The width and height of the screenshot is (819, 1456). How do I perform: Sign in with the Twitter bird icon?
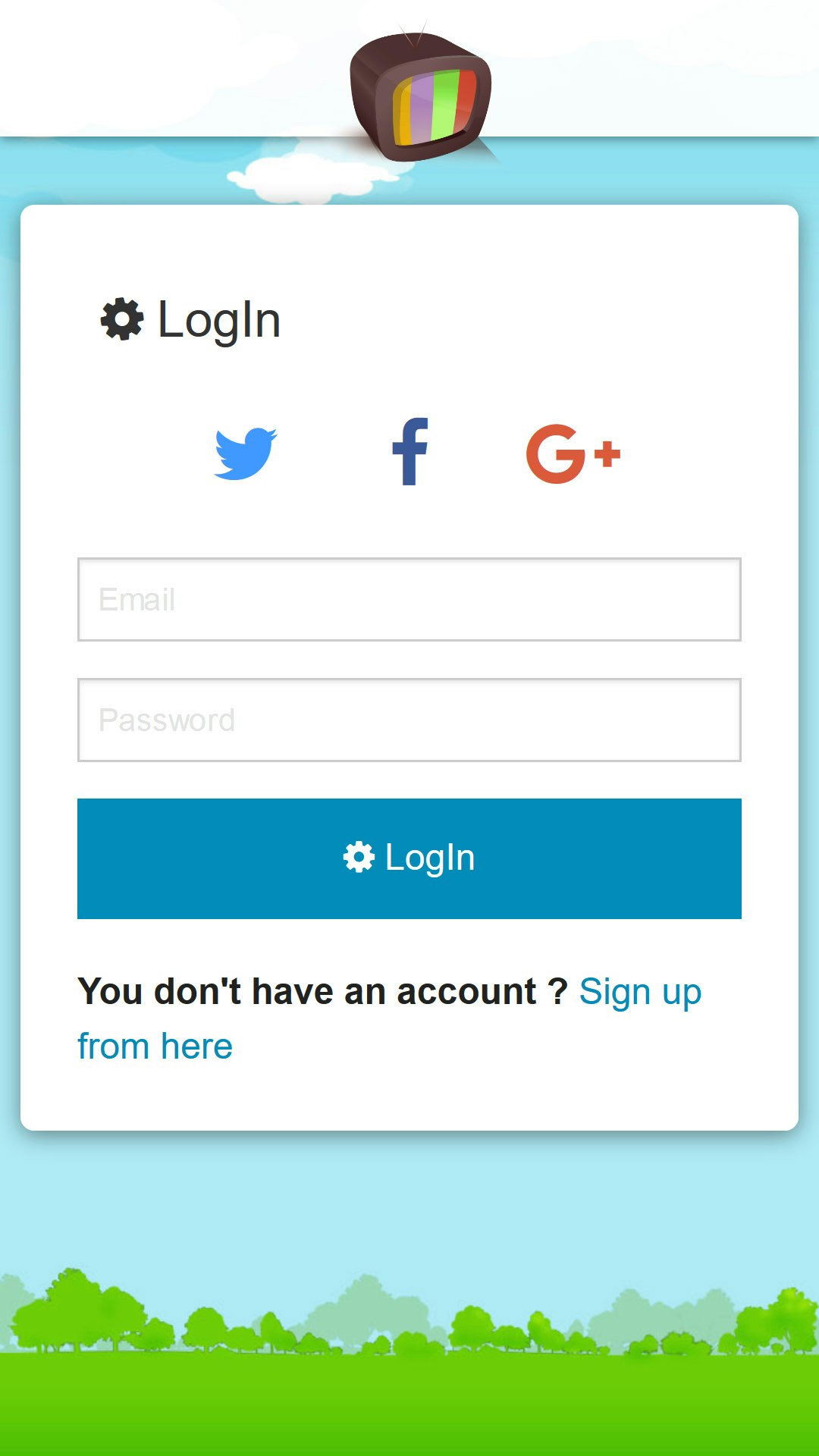click(246, 453)
